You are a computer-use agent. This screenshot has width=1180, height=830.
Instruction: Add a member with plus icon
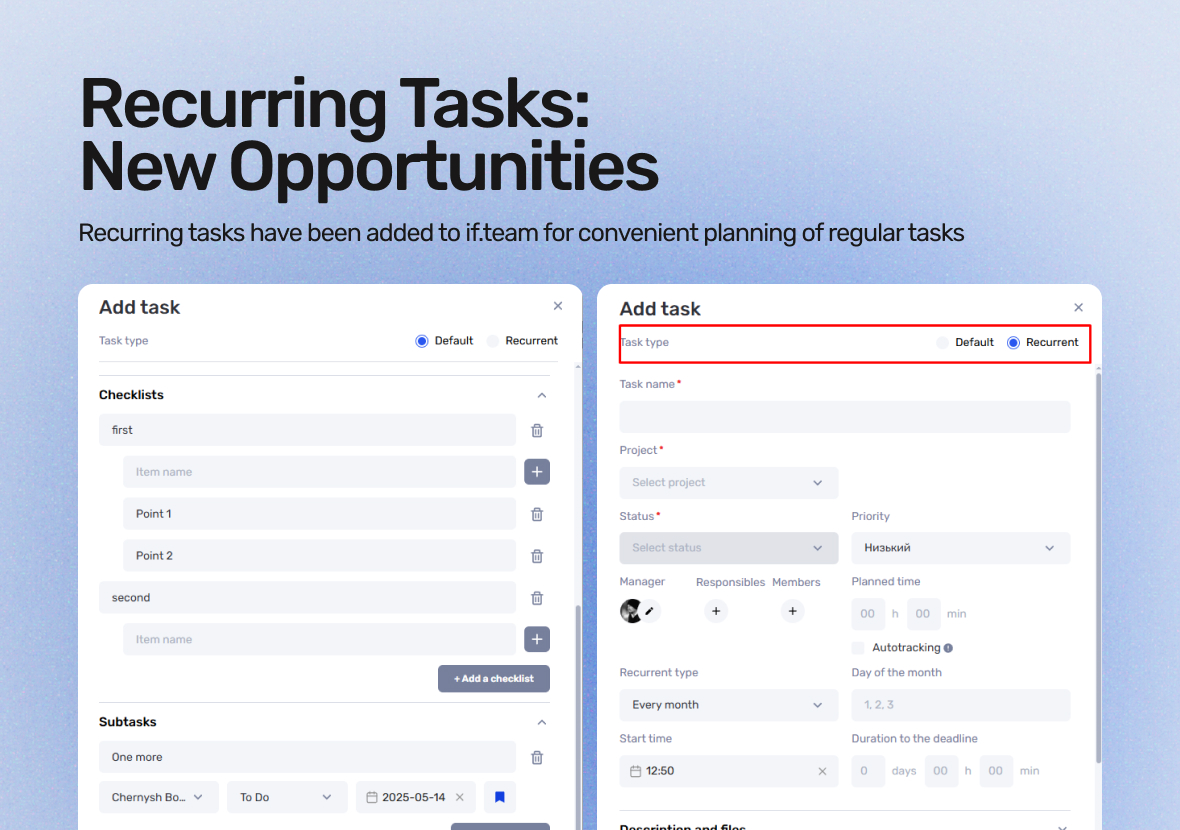tap(792, 611)
